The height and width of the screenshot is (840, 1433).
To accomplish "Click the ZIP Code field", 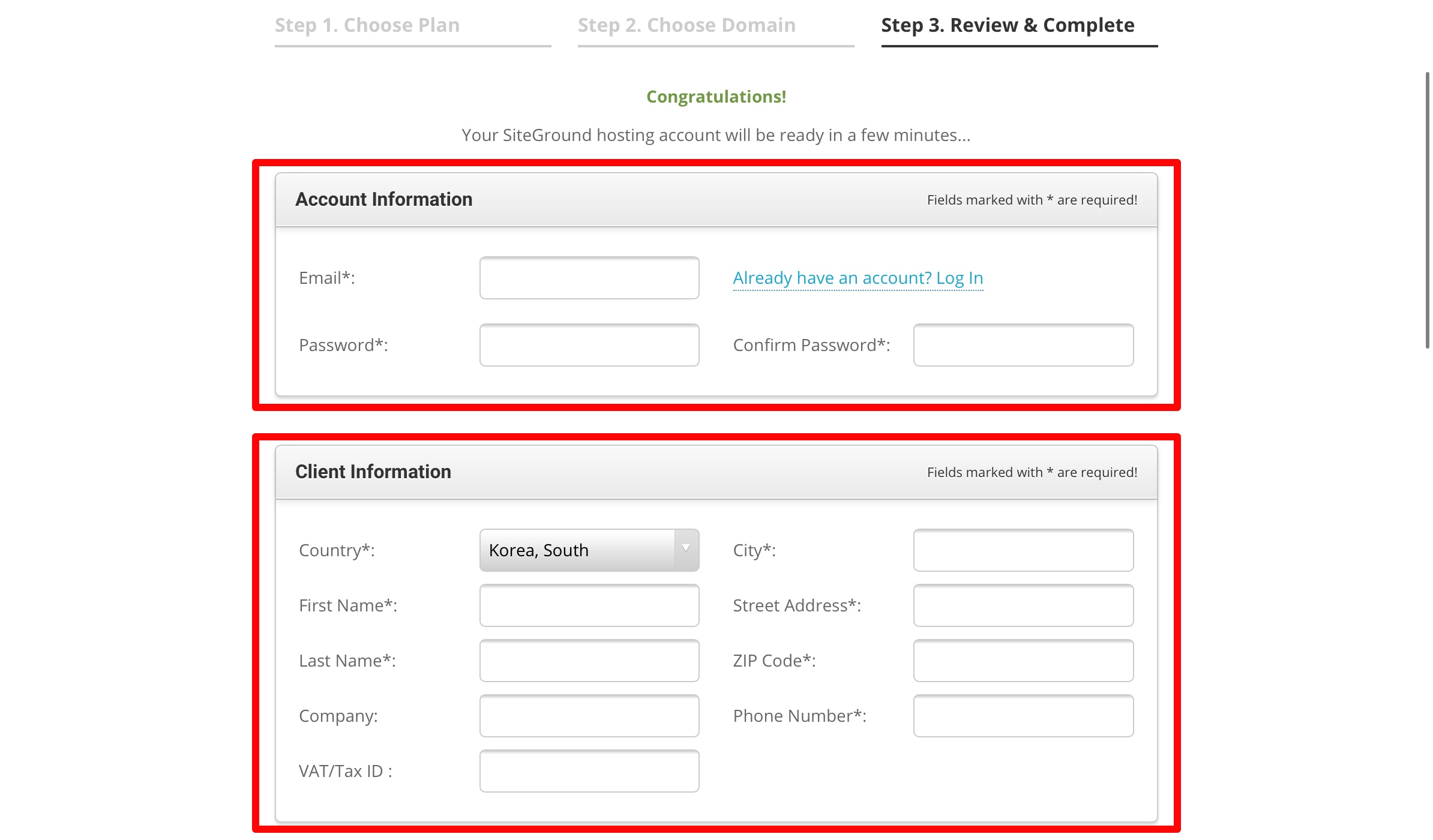I will point(1023,660).
